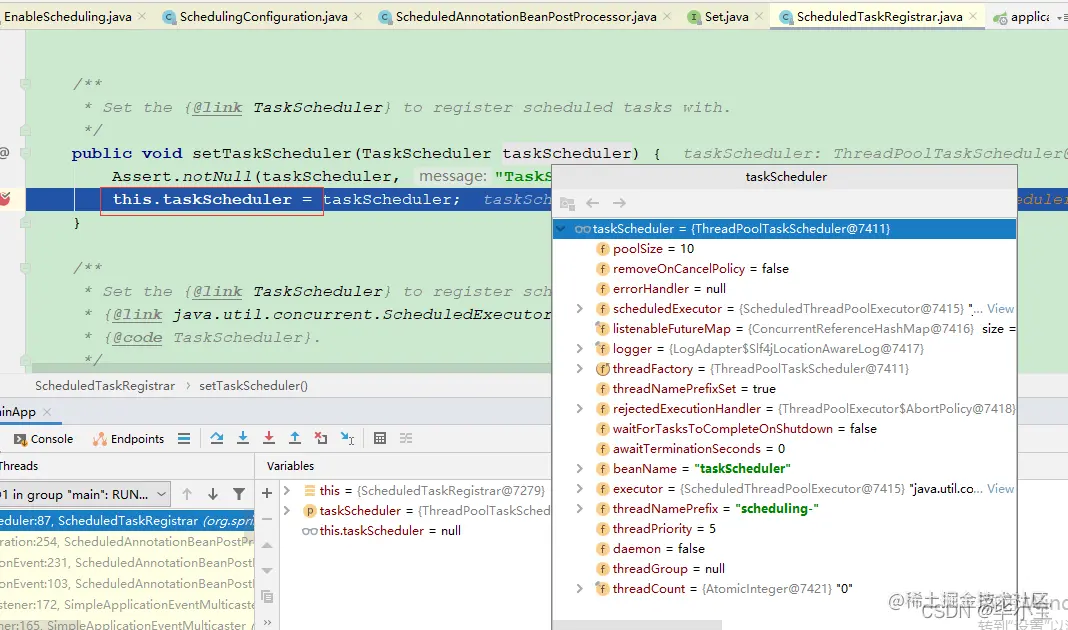The width and height of the screenshot is (1068, 630).
Task: Expand the rejectedExecutionHandler field
Action: (580, 409)
